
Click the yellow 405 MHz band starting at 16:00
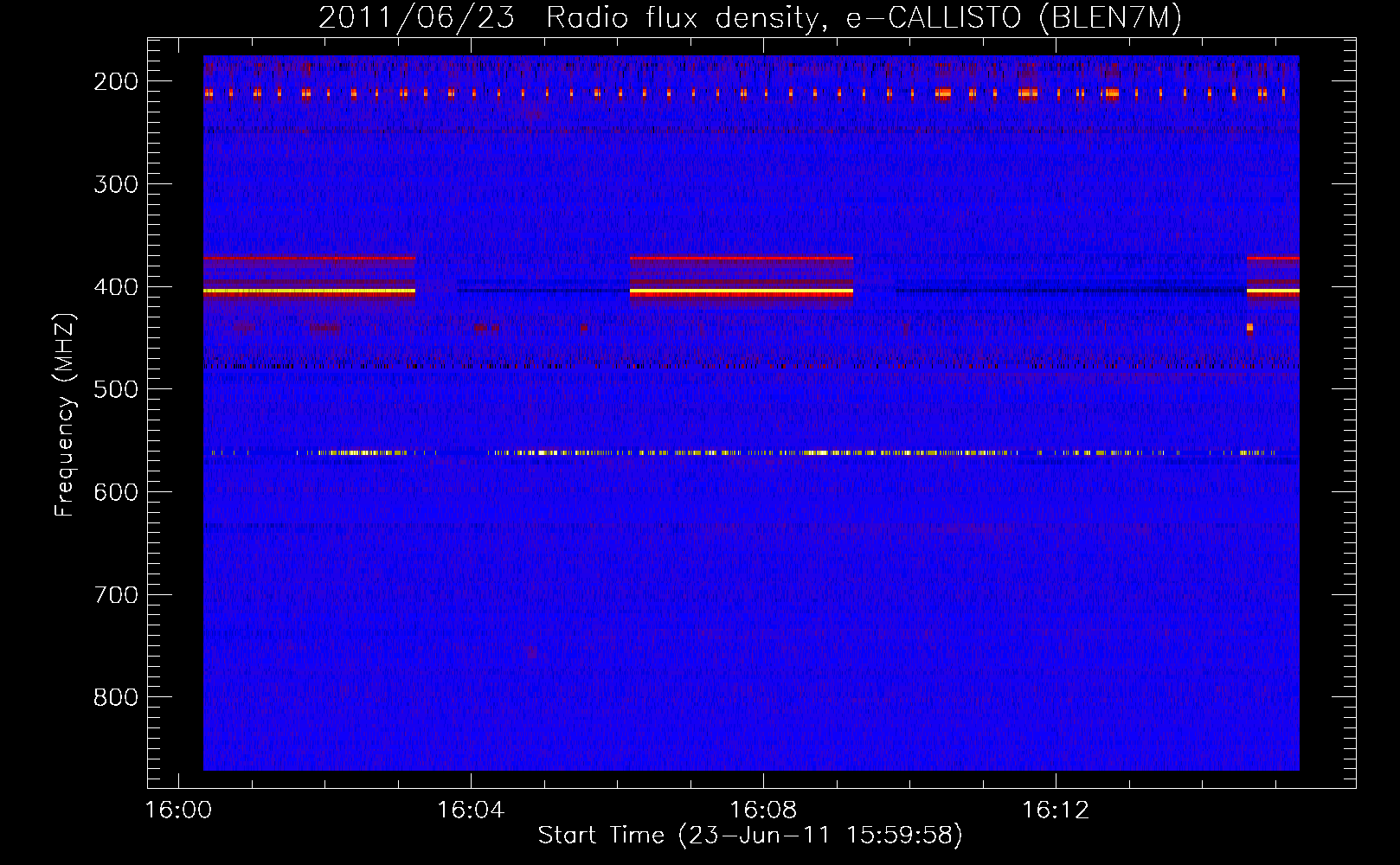309,292
